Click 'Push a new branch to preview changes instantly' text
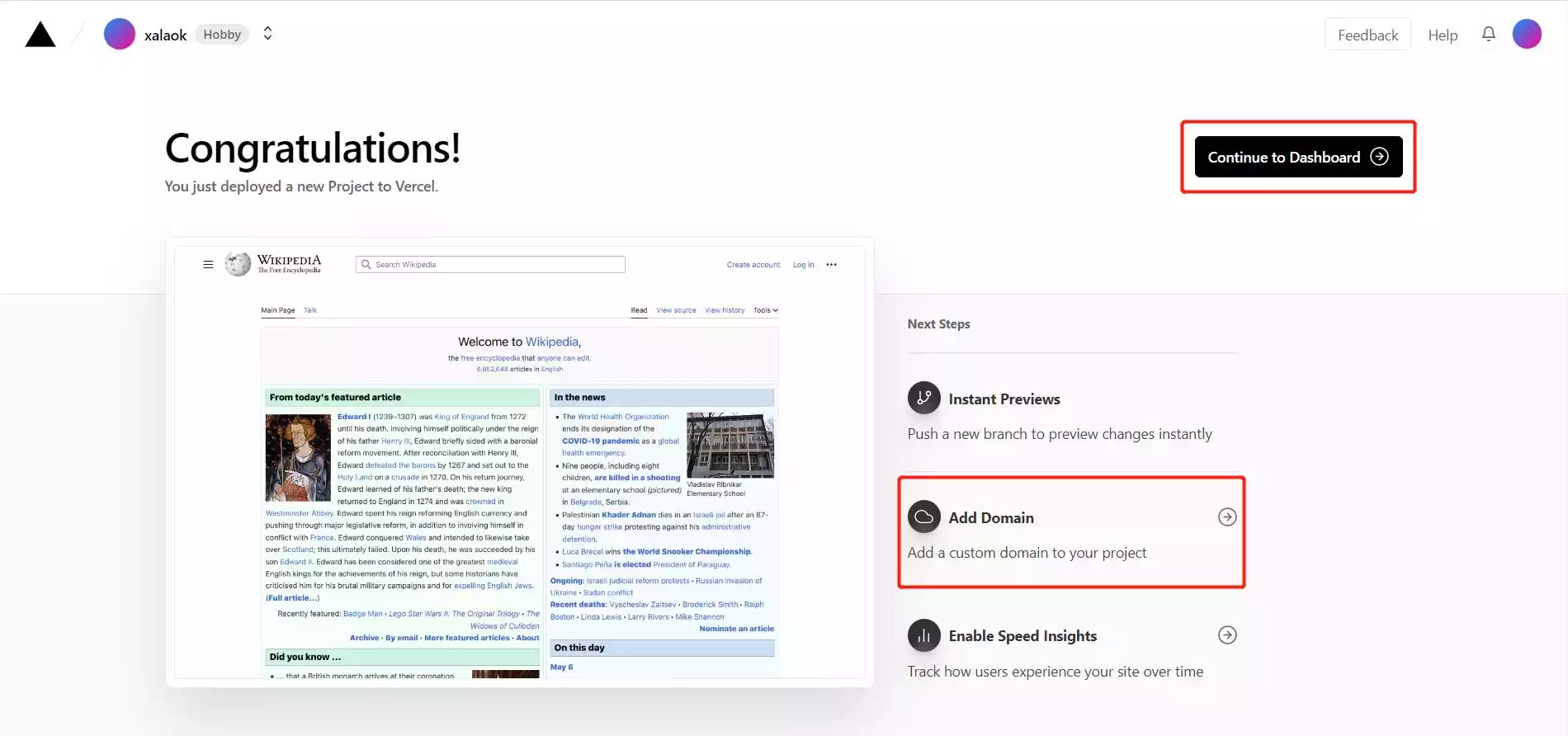This screenshot has width=1568, height=736. [1060, 434]
